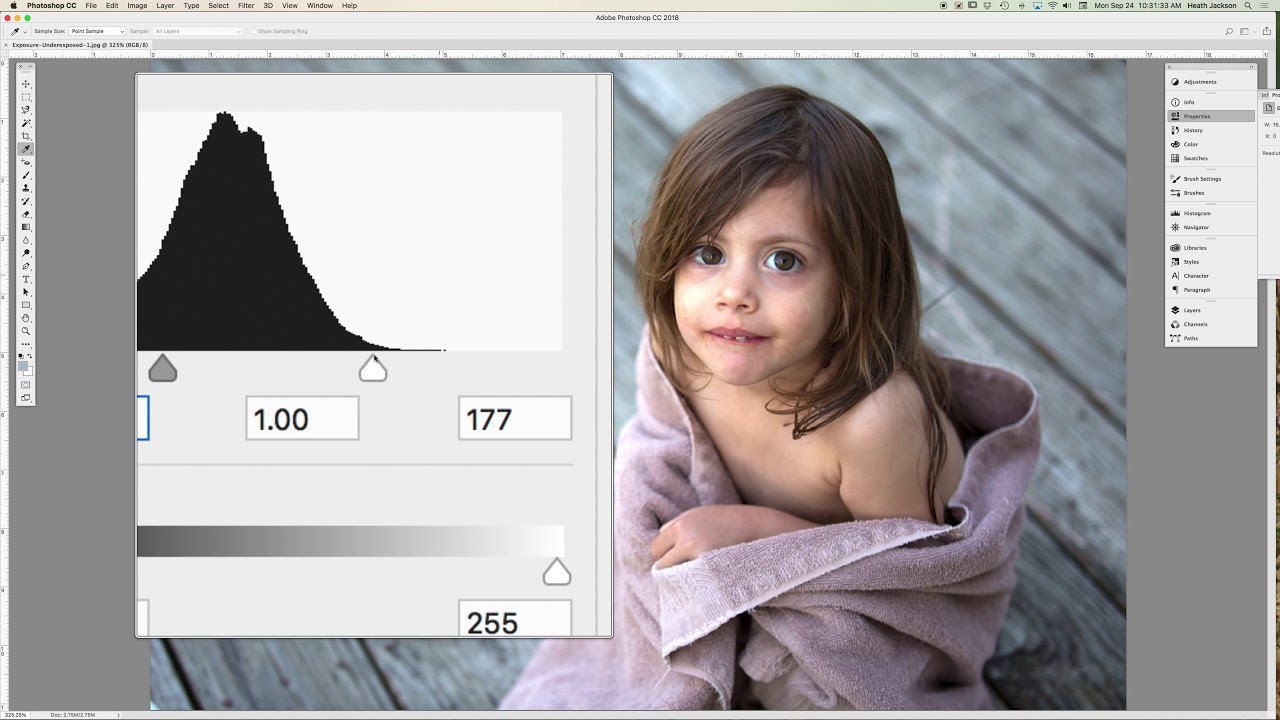Click the foreground color swatch
The width and height of the screenshot is (1280, 720).
click(x=23, y=366)
